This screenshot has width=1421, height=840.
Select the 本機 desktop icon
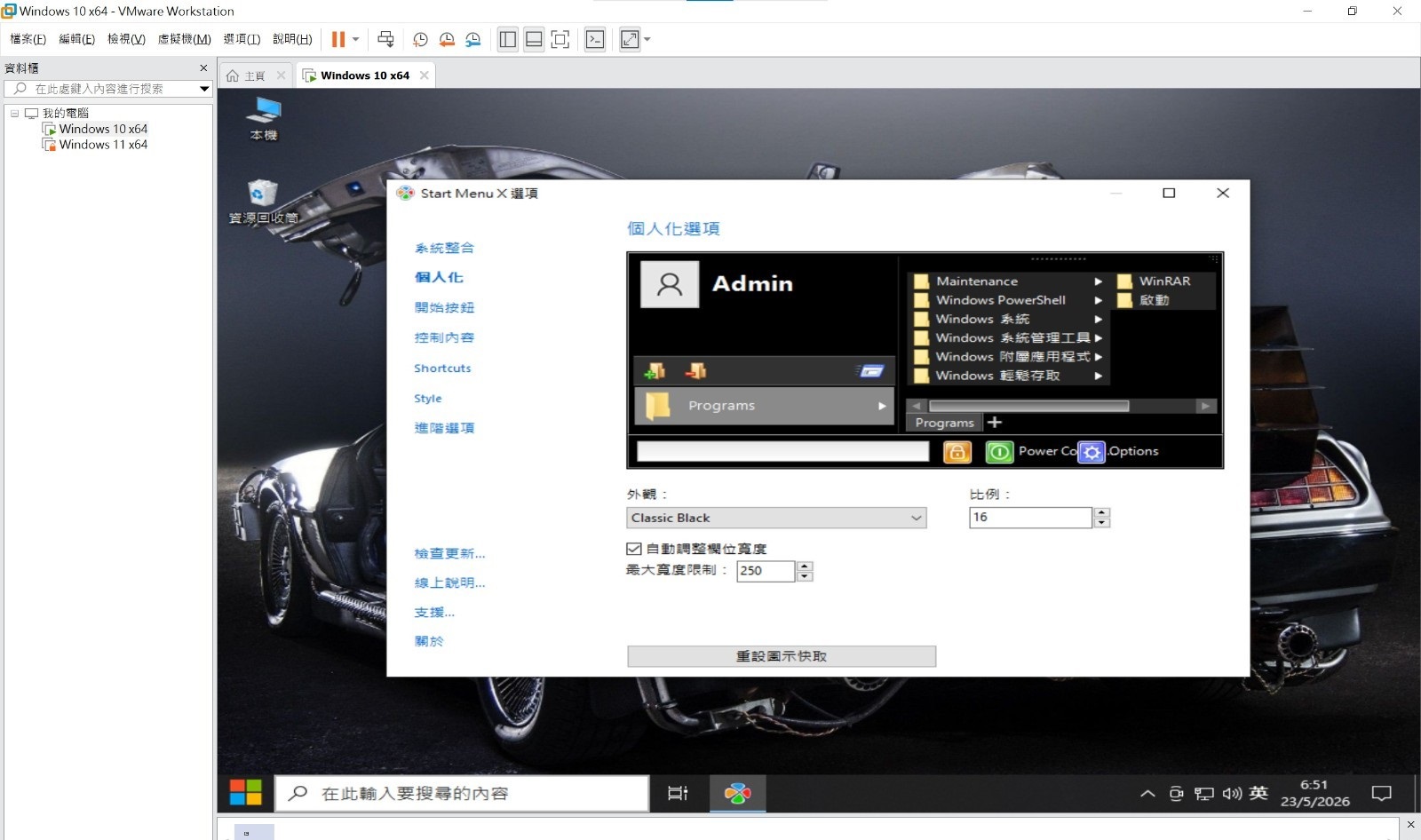[x=264, y=119]
